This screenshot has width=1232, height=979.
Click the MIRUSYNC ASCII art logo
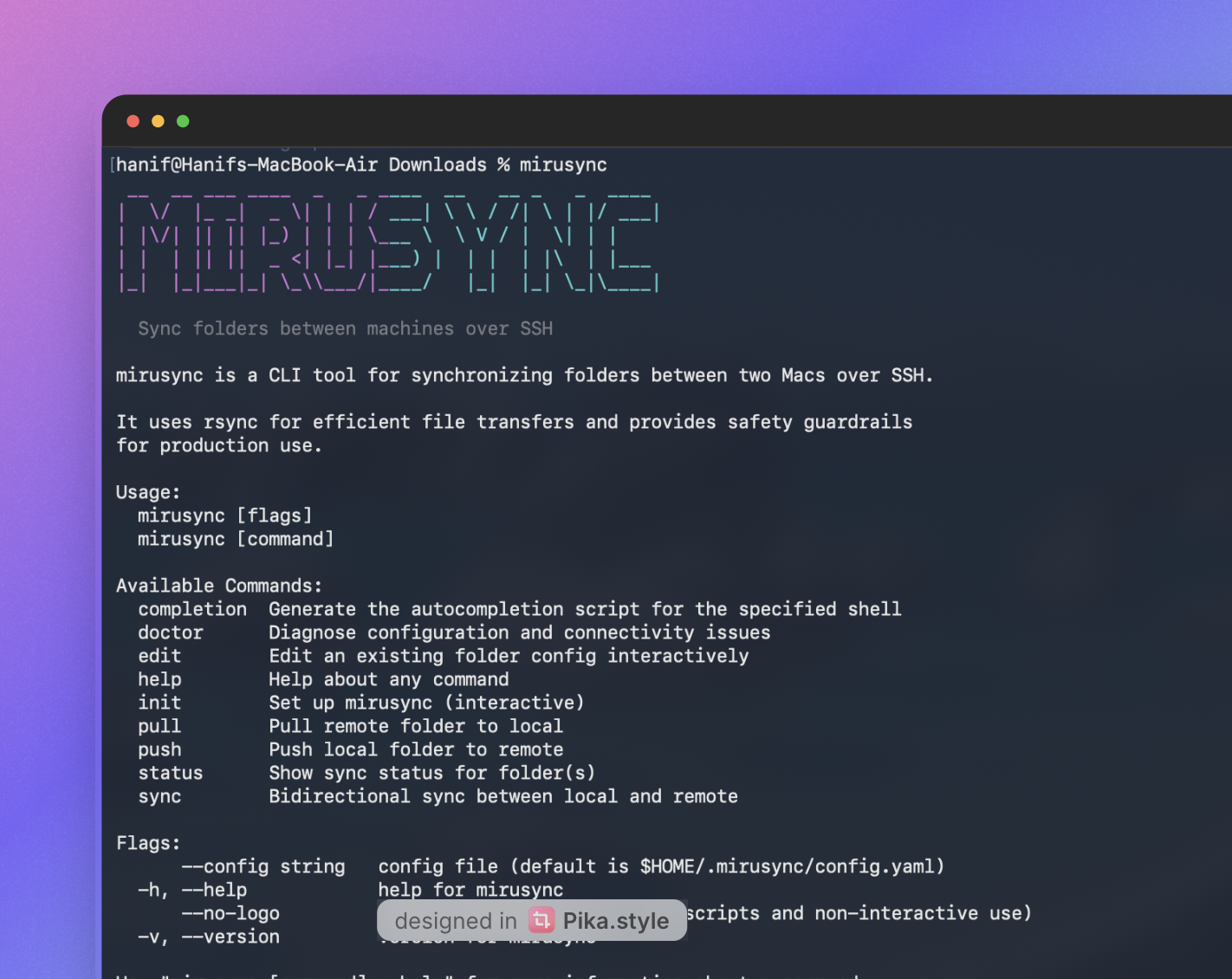[389, 243]
